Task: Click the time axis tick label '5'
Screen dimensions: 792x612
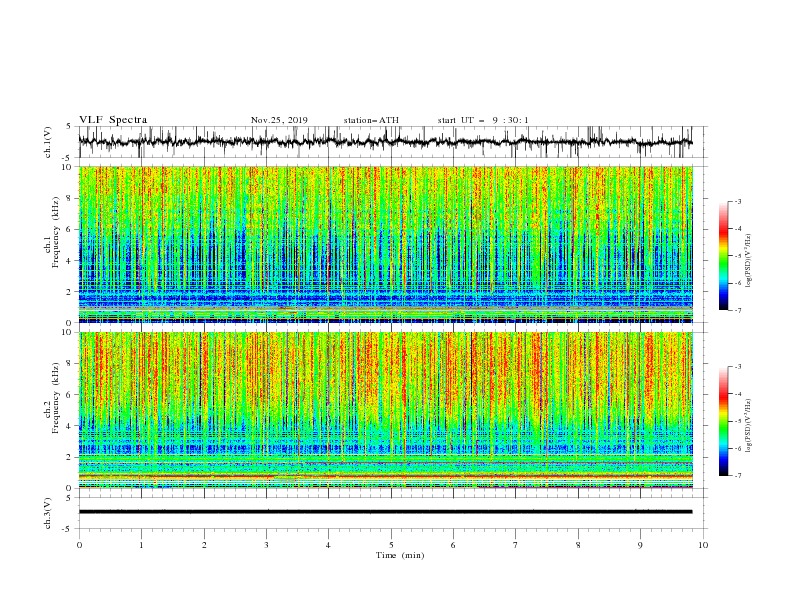Action: pyautogui.click(x=391, y=545)
